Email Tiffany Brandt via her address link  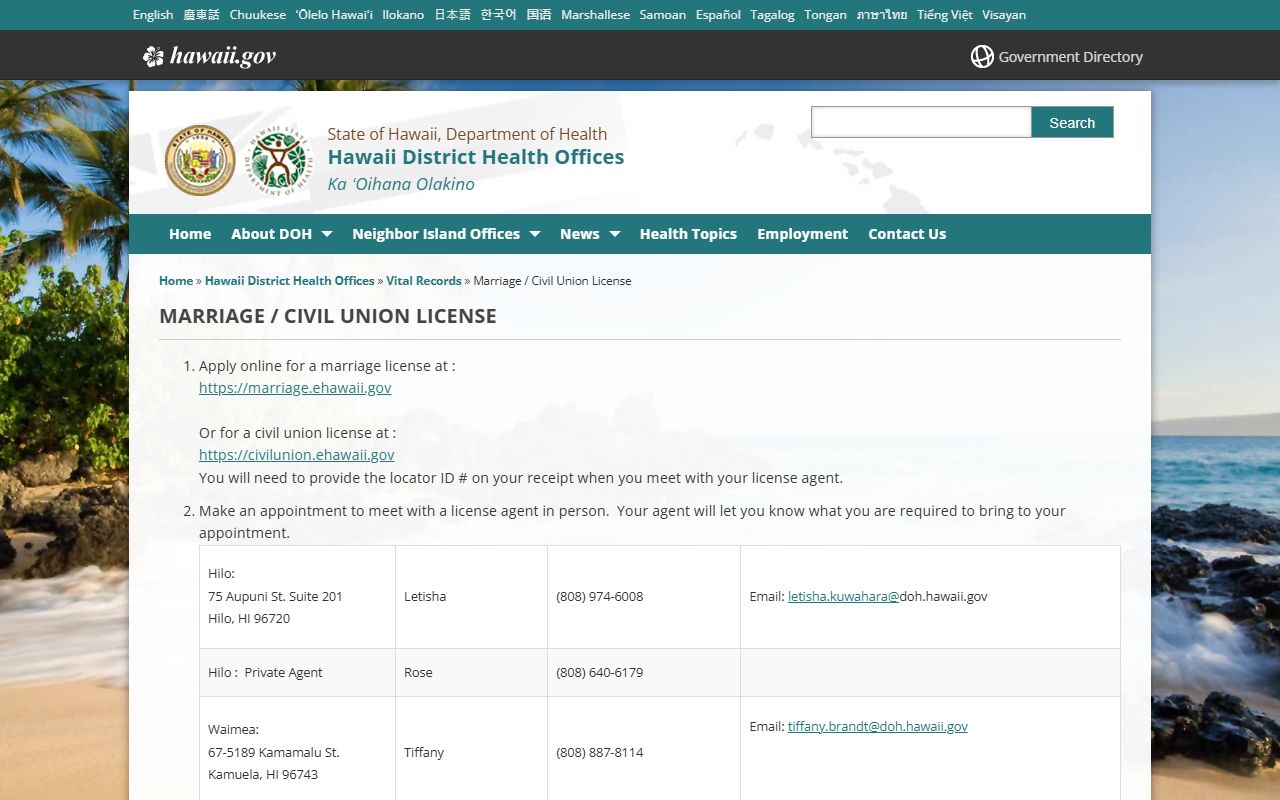coord(877,727)
